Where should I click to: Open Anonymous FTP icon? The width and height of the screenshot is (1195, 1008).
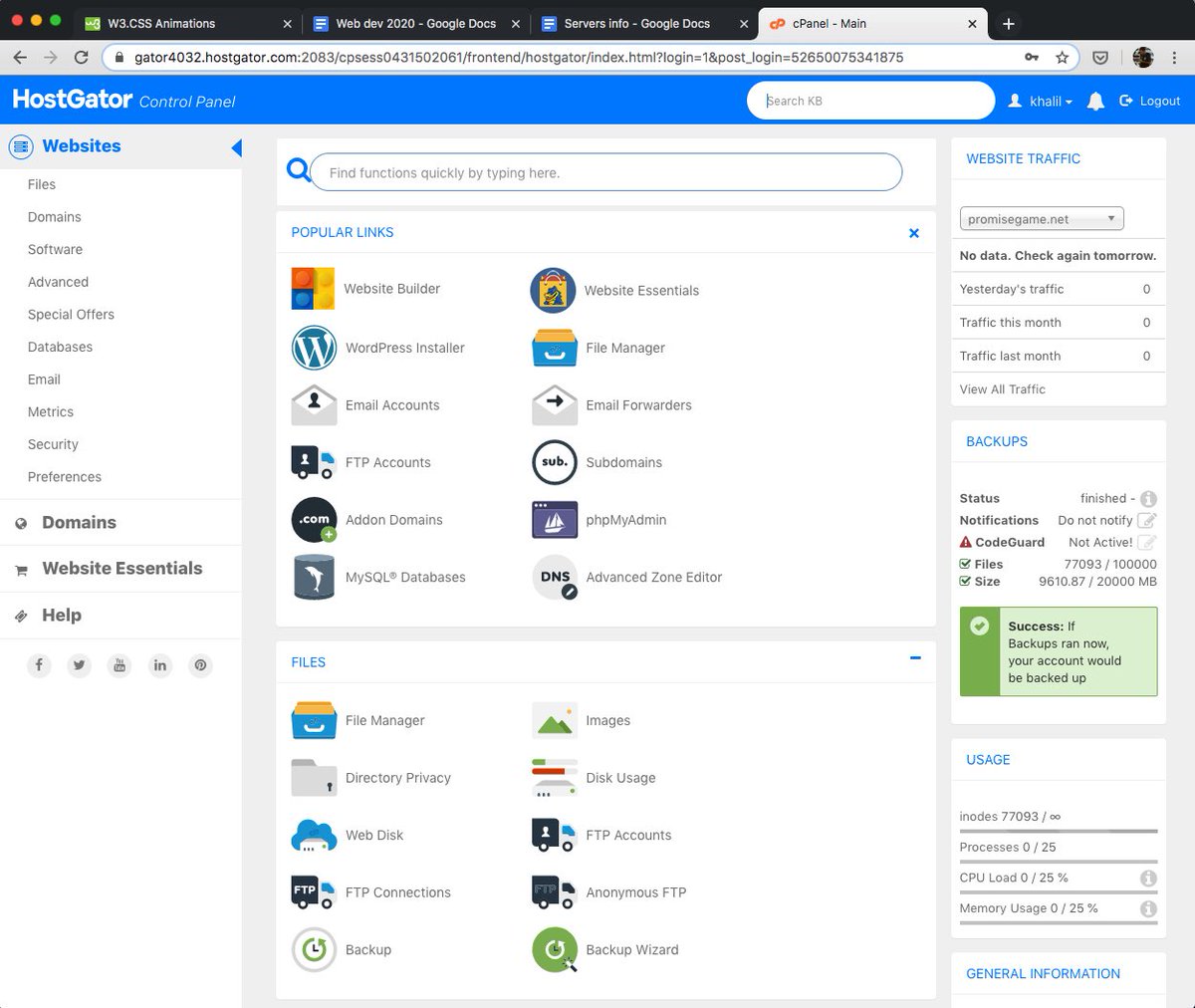click(555, 892)
